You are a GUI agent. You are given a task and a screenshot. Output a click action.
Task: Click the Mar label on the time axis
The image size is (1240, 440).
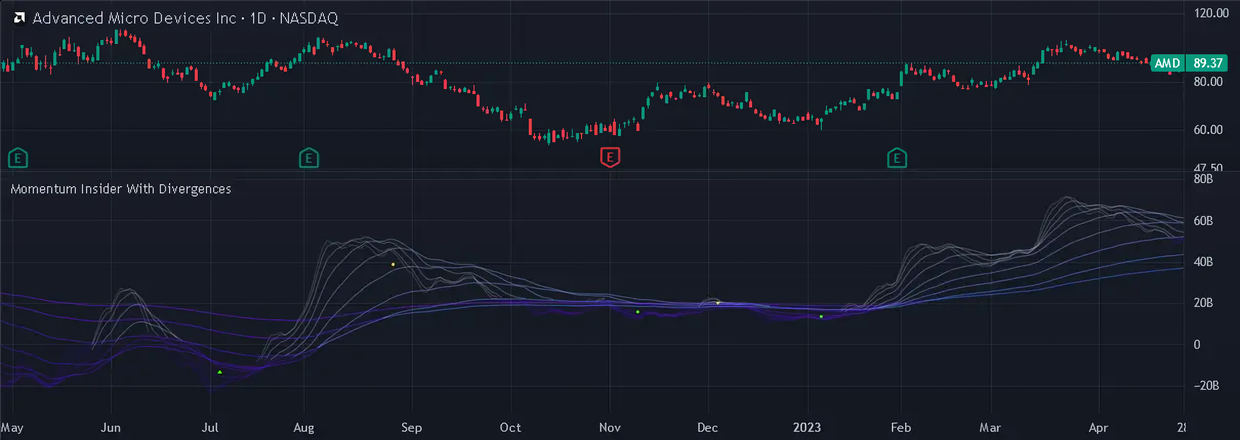pos(991,426)
